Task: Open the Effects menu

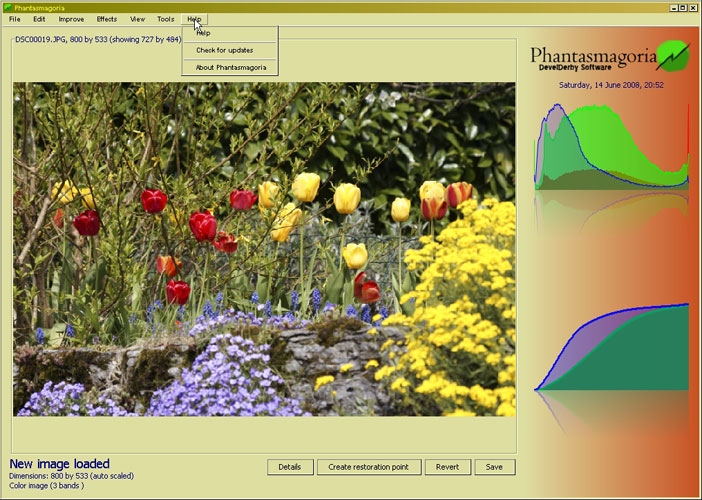Action: (x=107, y=19)
